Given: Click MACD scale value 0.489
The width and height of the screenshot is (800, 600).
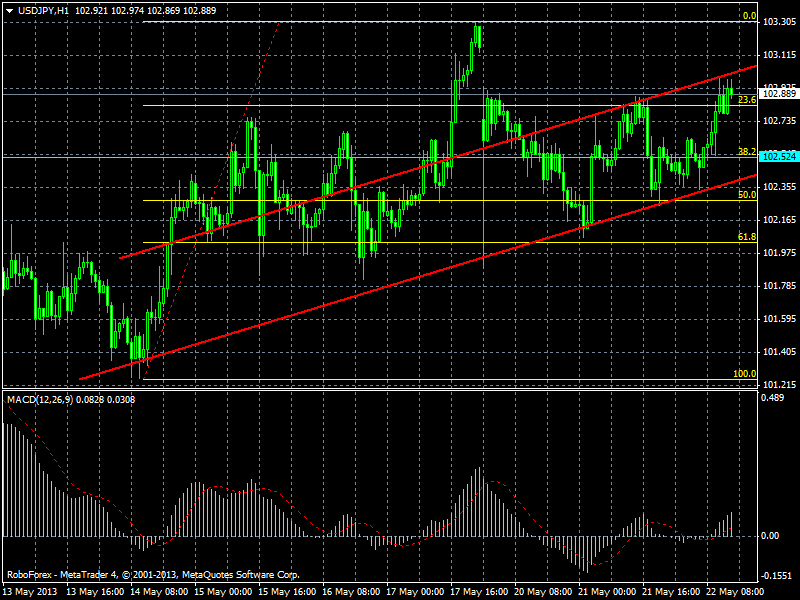Looking at the screenshot, I should click(772, 397).
